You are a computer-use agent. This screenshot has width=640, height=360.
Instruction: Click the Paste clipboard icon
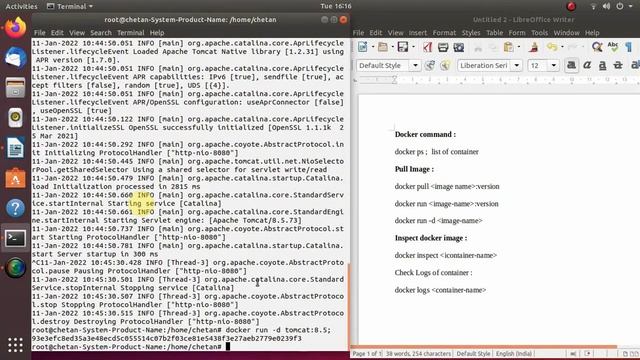coord(509,47)
